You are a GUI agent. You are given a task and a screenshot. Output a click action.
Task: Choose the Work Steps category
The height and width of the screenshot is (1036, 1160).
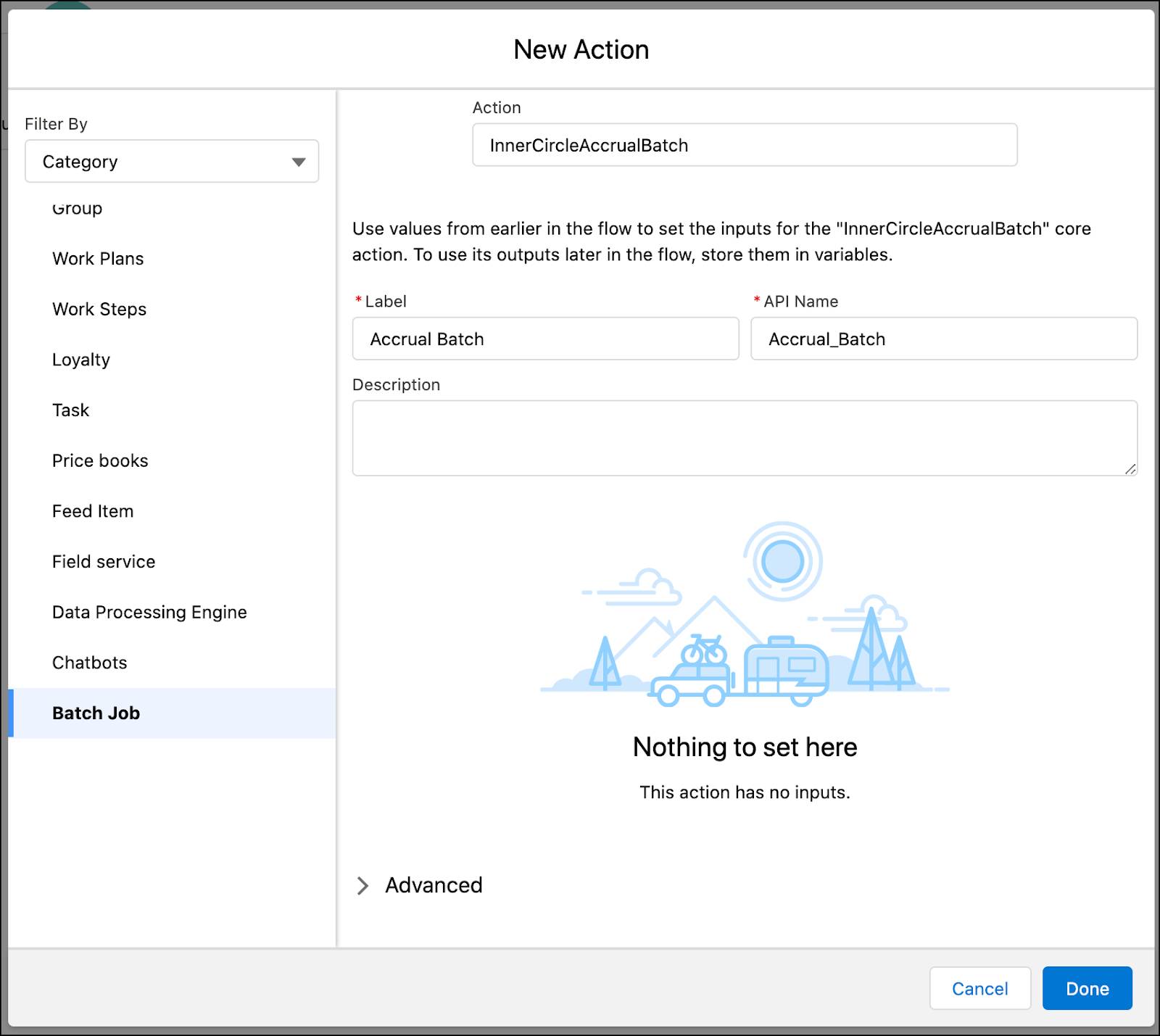point(172,310)
